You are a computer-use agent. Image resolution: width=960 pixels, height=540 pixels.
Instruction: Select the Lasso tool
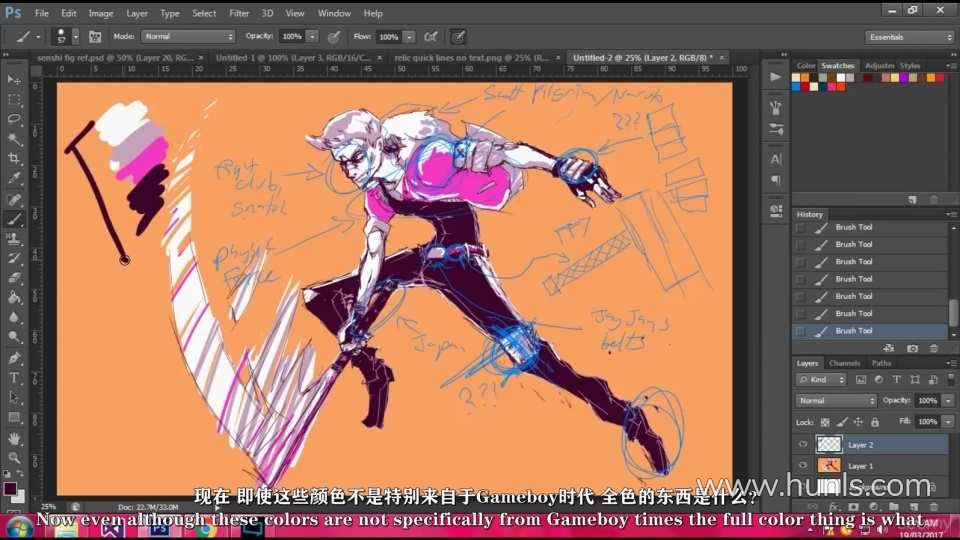coord(14,119)
